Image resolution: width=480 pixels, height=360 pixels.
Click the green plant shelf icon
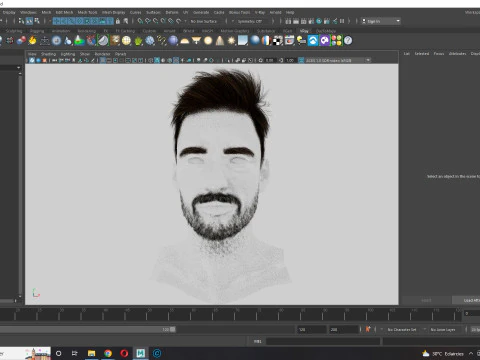(138, 41)
